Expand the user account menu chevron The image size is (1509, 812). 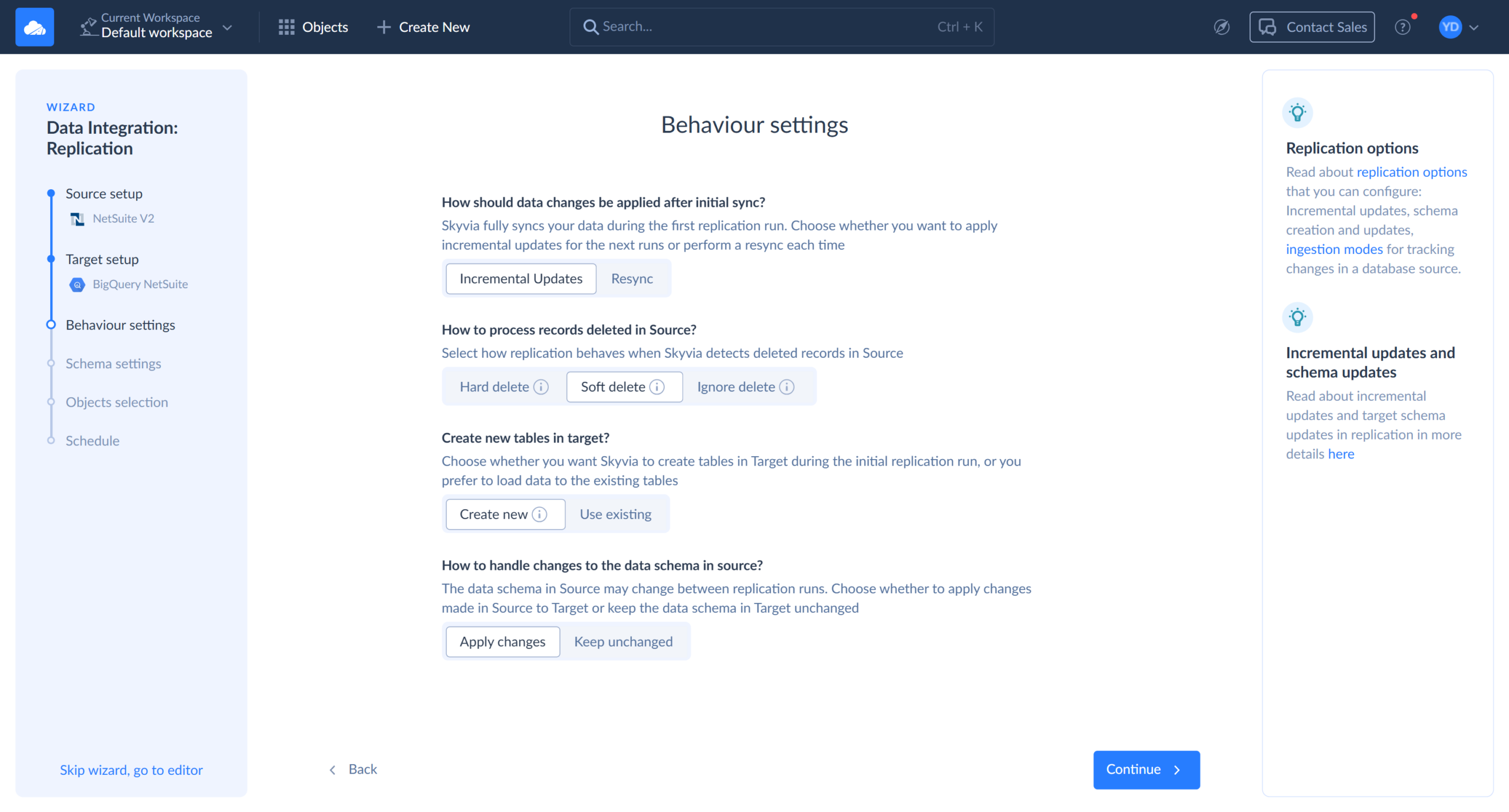1474,28
